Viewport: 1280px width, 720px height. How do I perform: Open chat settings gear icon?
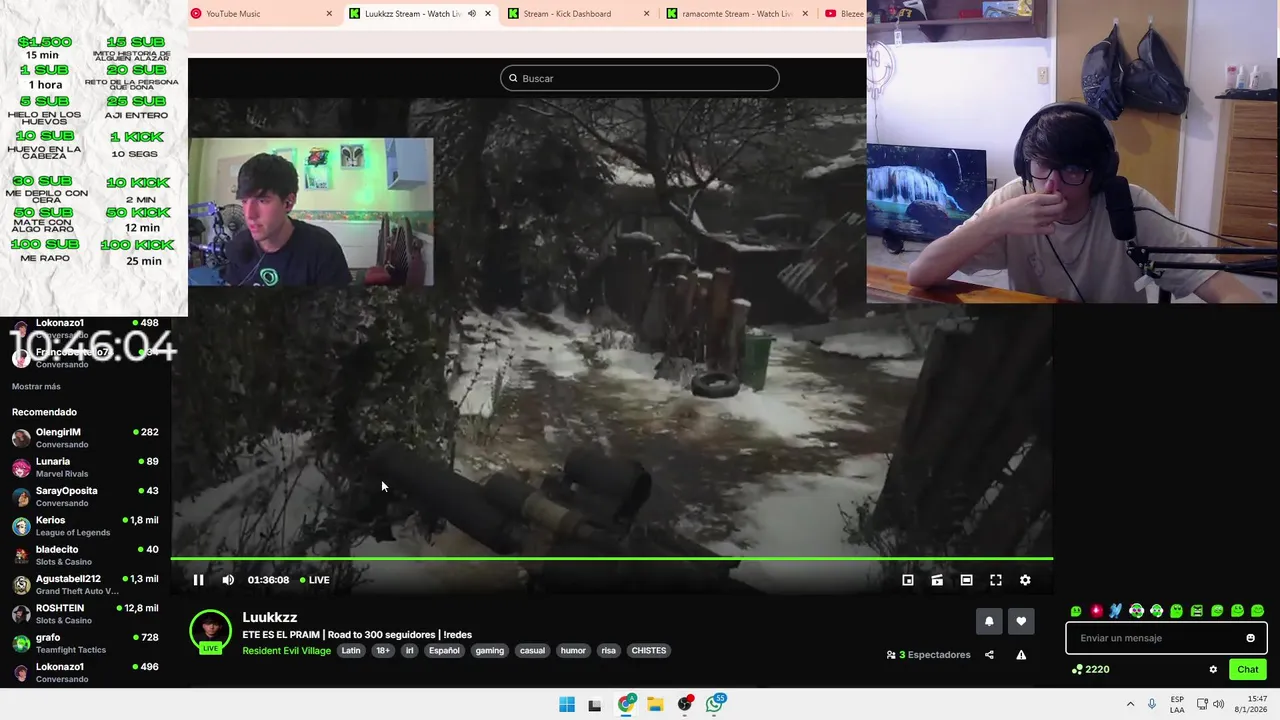point(1213,670)
